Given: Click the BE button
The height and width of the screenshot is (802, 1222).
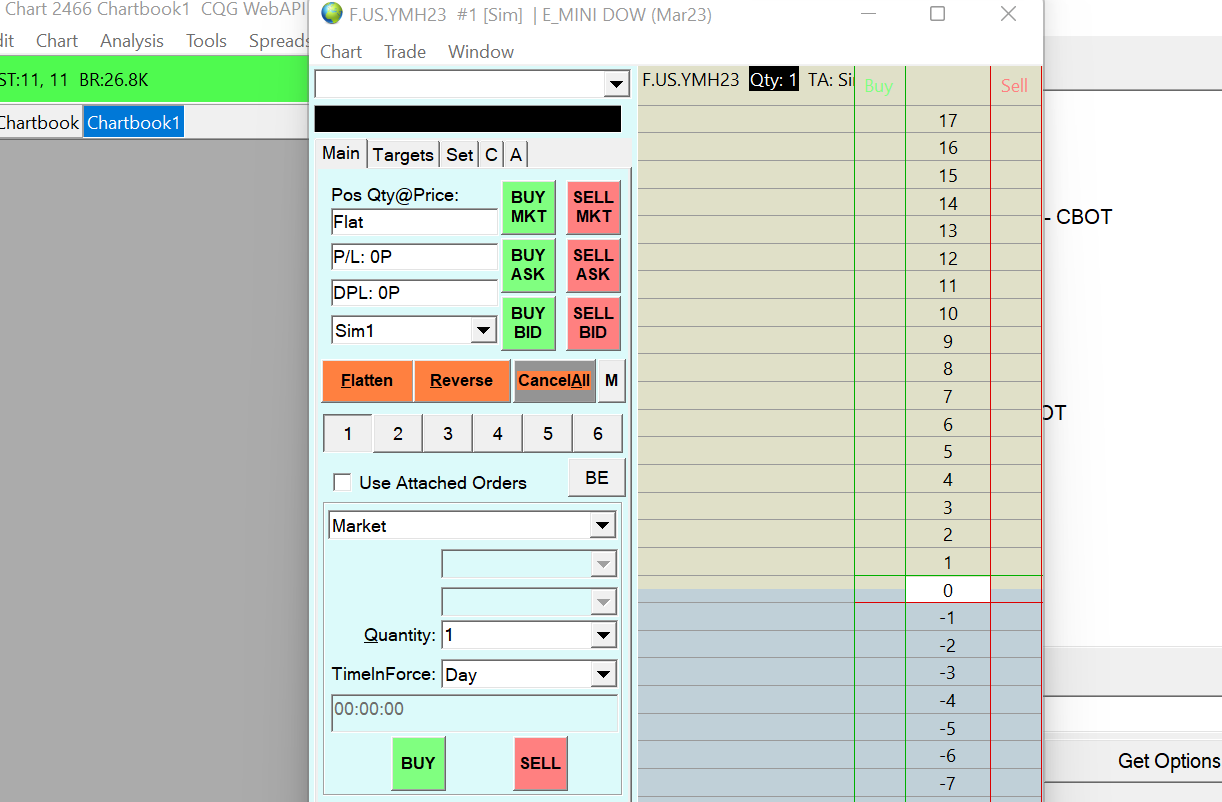Looking at the screenshot, I should pos(597,478).
